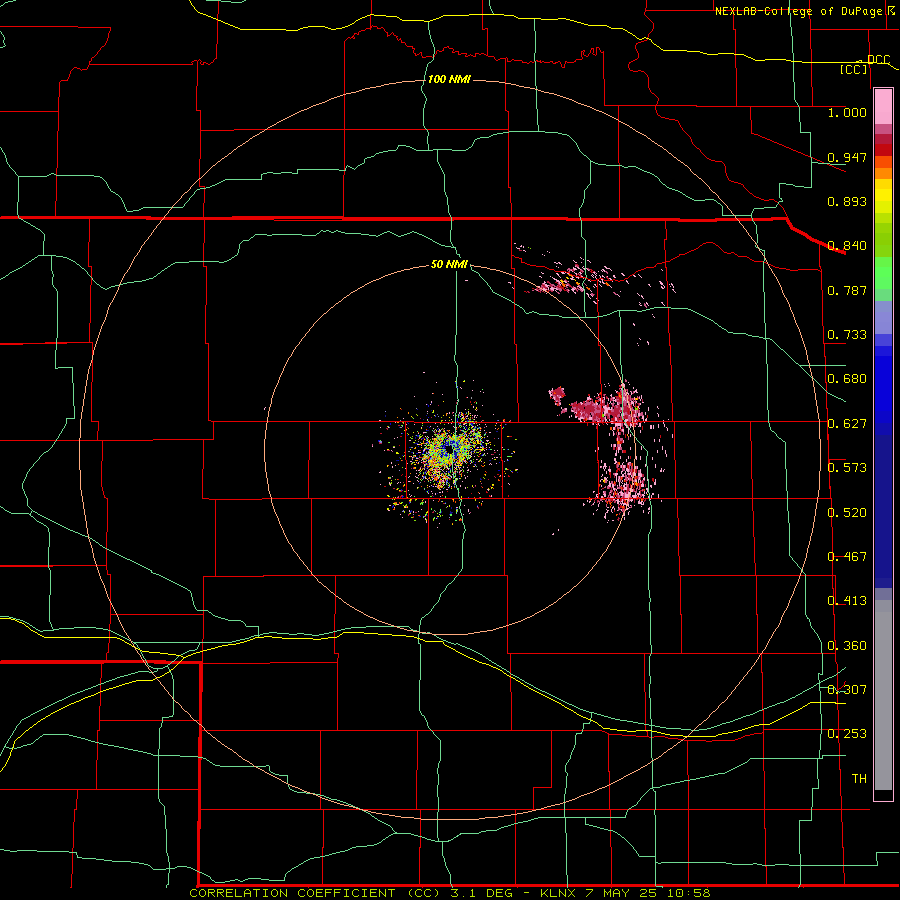This screenshot has height=900, width=900.
Task: Select the 0.307 scale value
Action: [x=847, y=690]
